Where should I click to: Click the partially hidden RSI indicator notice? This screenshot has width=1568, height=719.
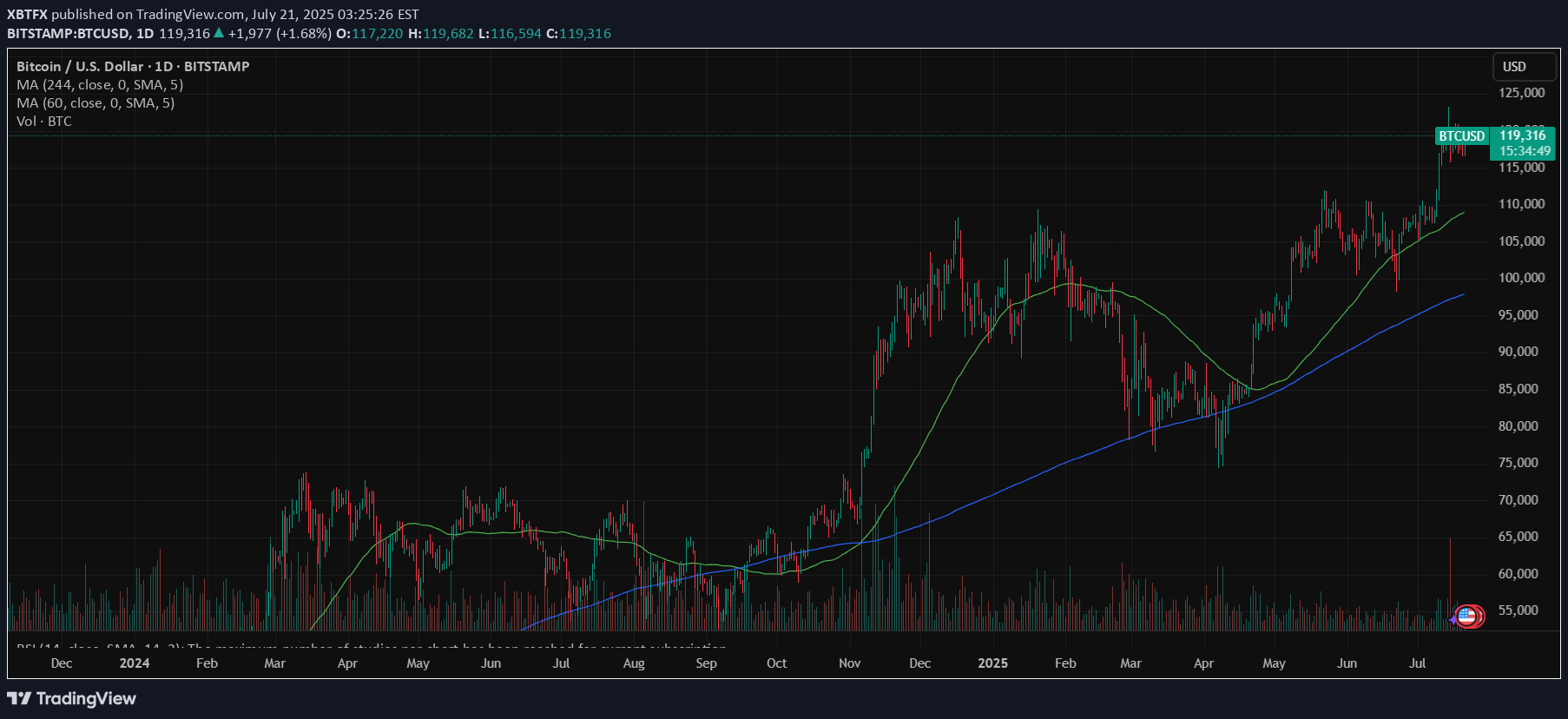point(372,647)
